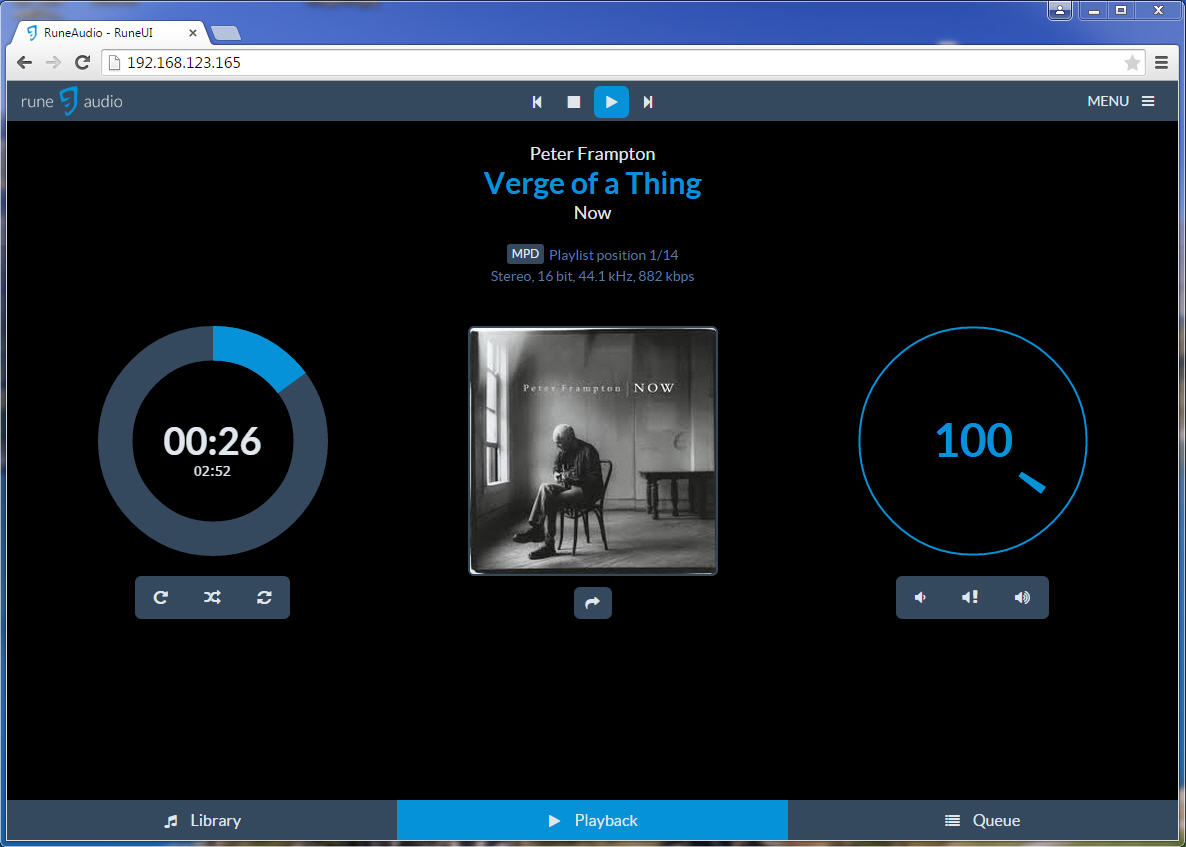1186x847 pixels.
Task: Click the volume value 100
Action: point(973,440)
